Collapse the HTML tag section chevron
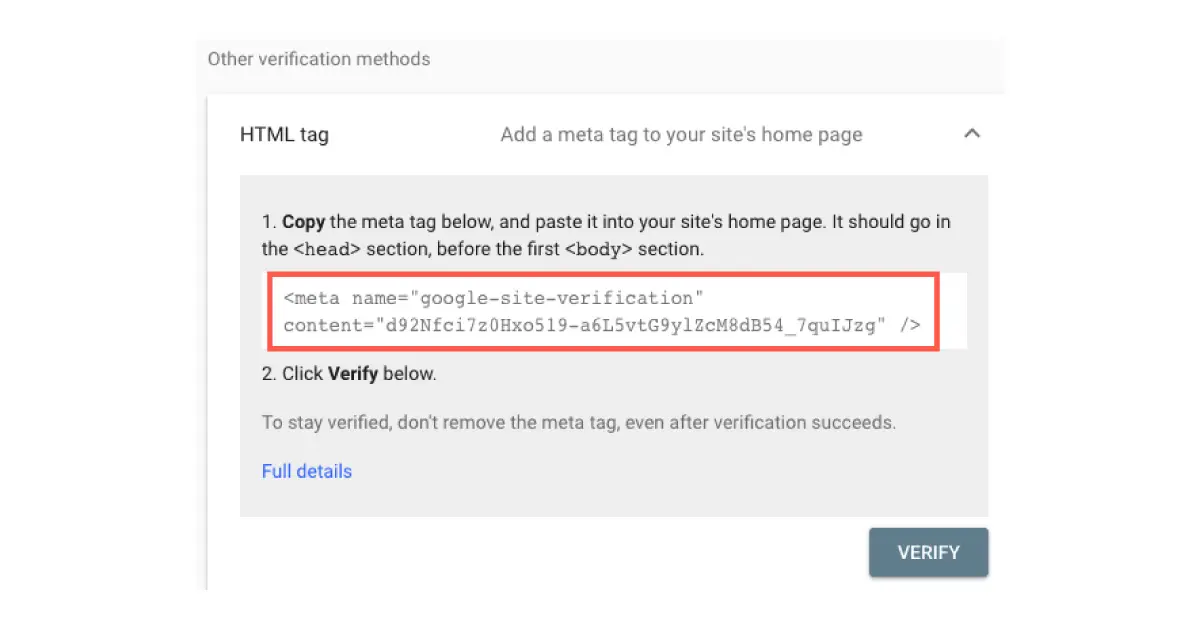Image resolution: width=1200 pixels, height=628 pixels. click(x=971, y=134)
